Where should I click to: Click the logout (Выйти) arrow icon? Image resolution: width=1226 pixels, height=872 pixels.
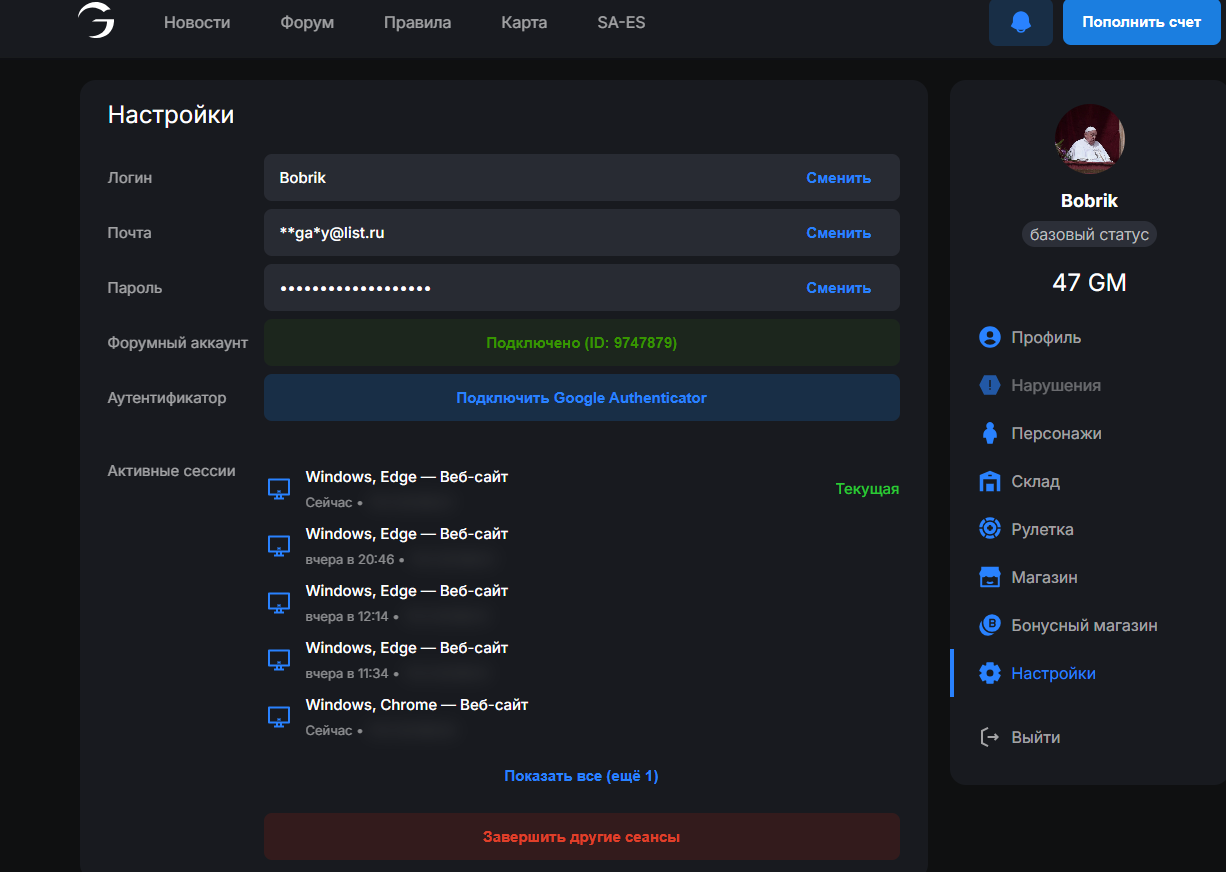(x=989, y=737)
